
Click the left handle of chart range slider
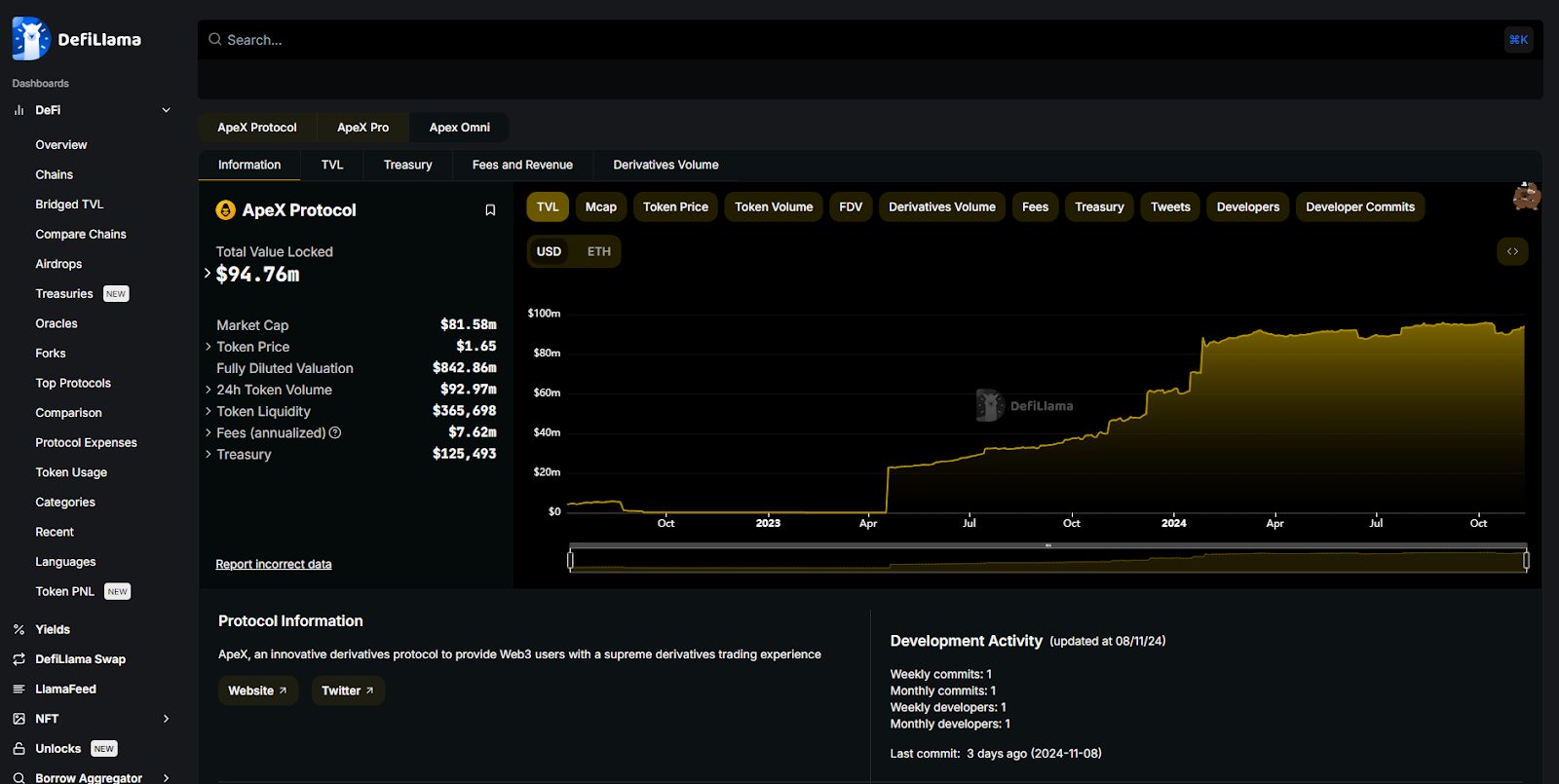point(570,560)
